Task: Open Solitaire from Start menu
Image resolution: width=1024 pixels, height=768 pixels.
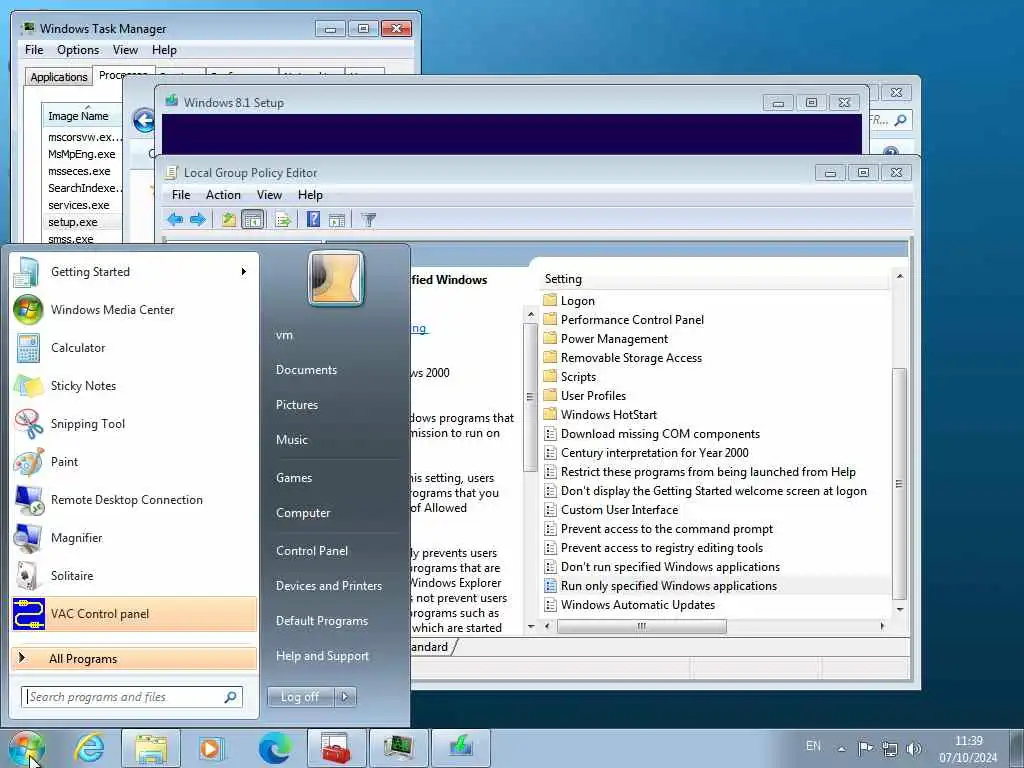Action: [x=135, y=575]
